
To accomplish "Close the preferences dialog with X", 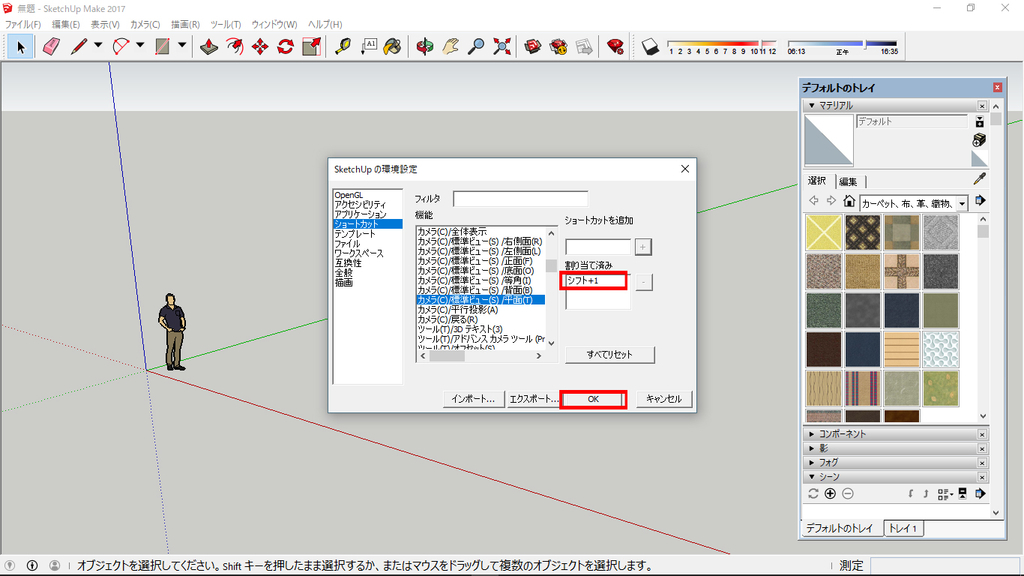I will coord(684,169).
